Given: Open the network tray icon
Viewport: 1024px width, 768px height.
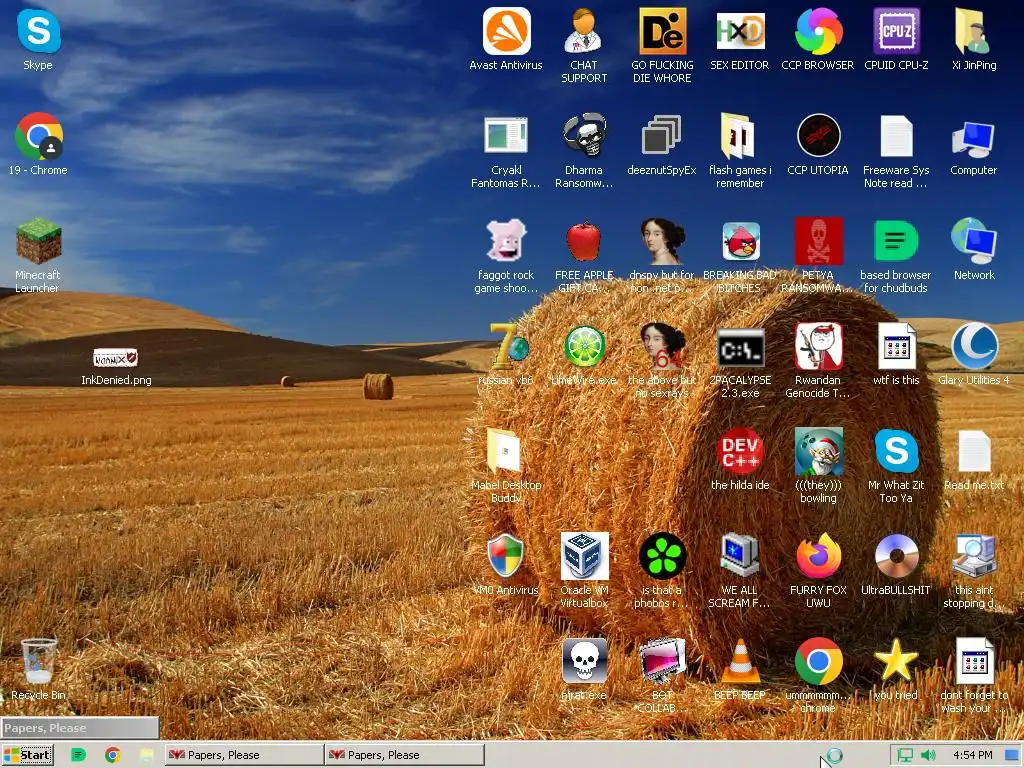Looking at the screenshot, I should 905,755.
